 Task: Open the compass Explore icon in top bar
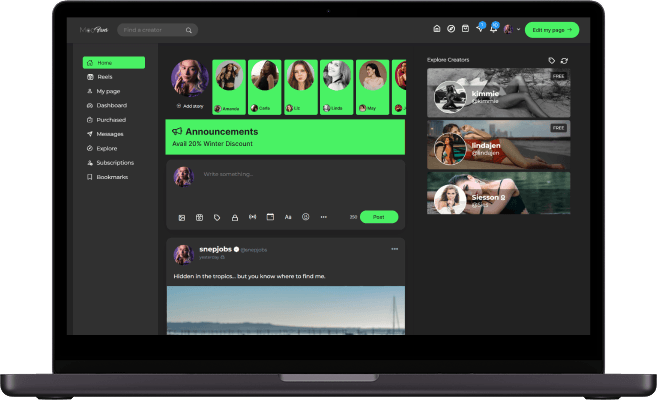[451, 29]
